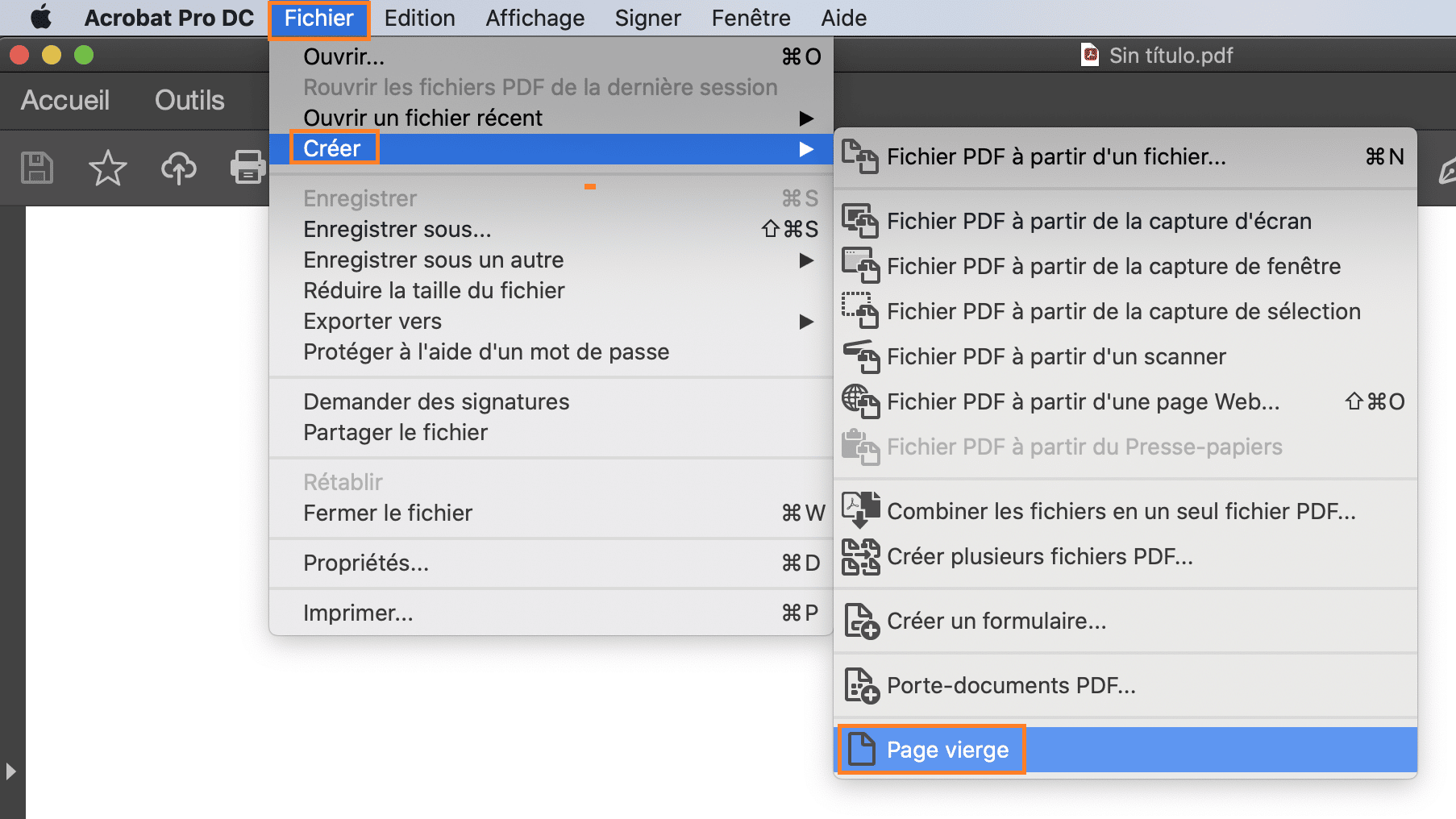Expand the Ouvrir un fichier récent submenu
The width and height of the screenshot is (1456, 819).
click(422, 118)
